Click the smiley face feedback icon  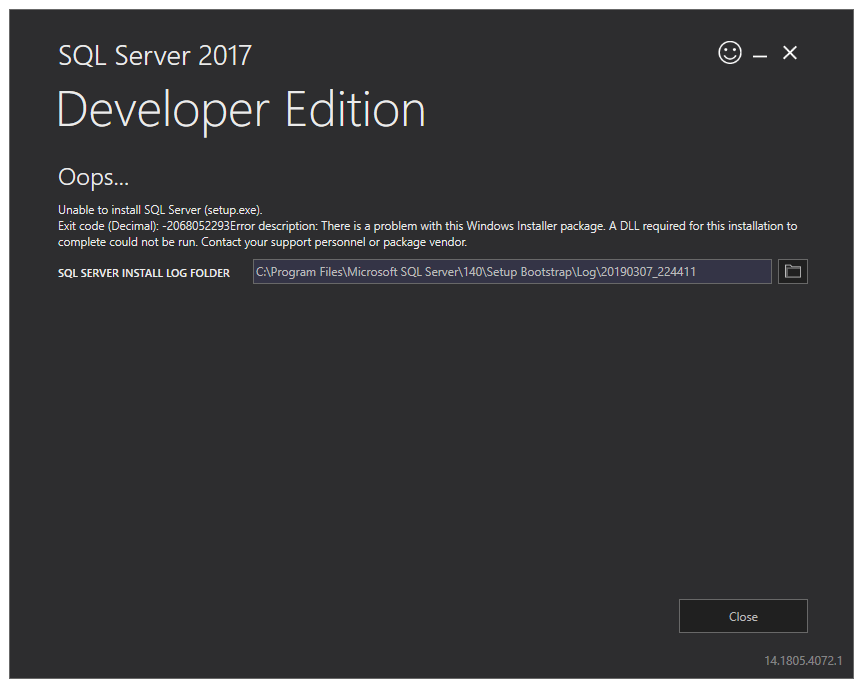(730, 53)
